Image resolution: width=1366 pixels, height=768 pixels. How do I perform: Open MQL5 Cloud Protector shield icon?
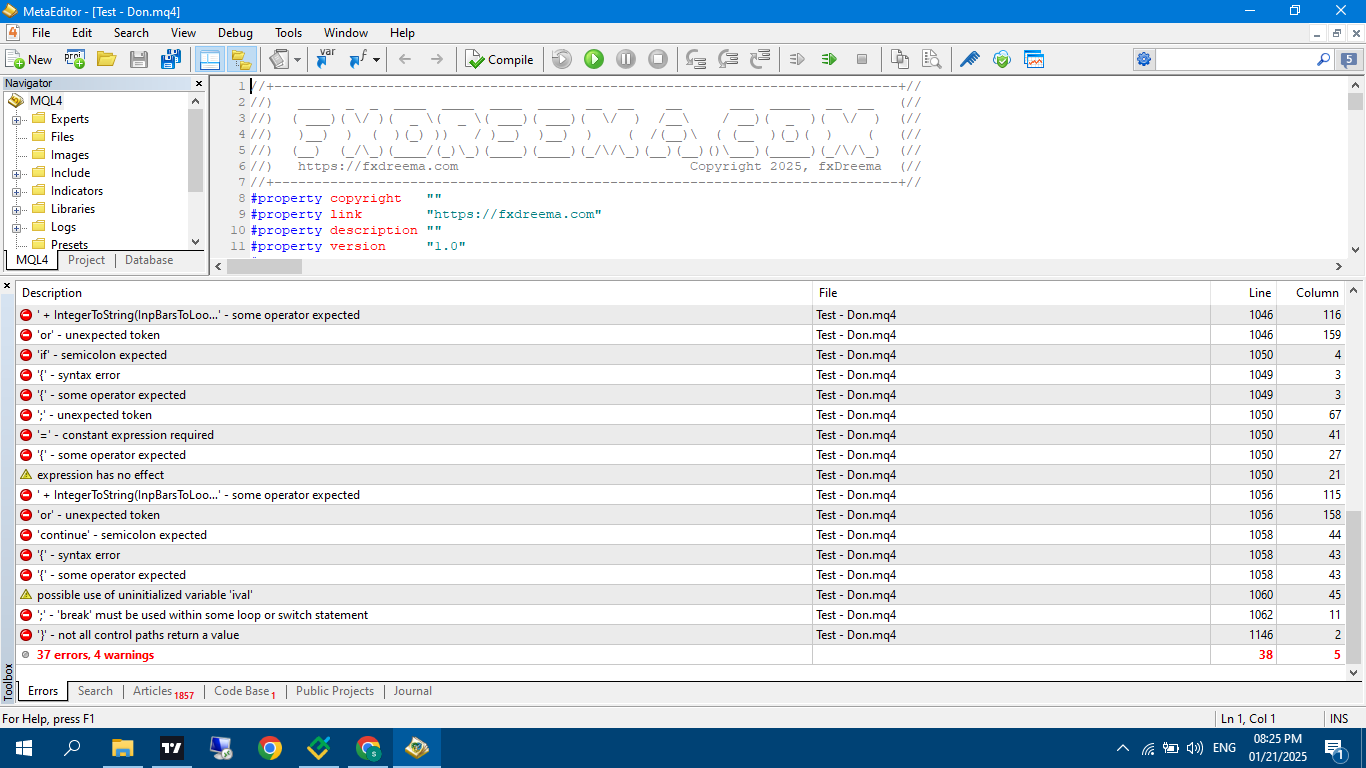(x=1002, y=60)
